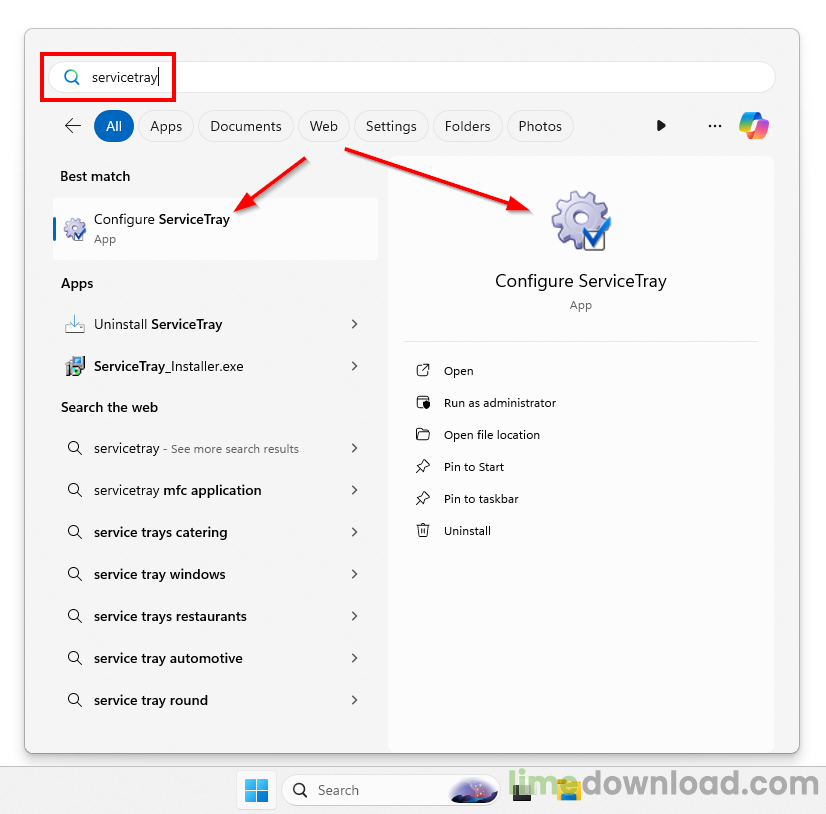Select the Uninstall ServiceTray app result
Viewport: 826px width, 814px height.
click(x=215, y=324)
